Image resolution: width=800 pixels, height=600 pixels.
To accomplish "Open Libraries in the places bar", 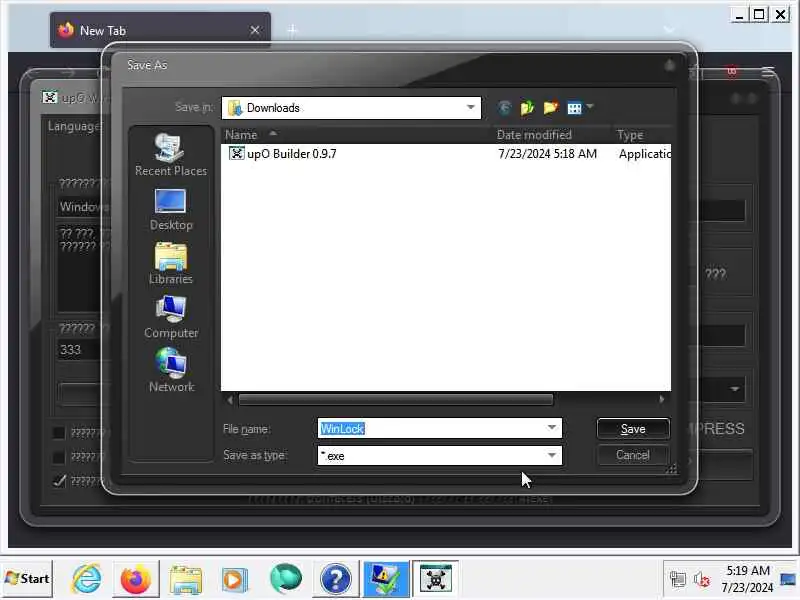I will point(171,264).
